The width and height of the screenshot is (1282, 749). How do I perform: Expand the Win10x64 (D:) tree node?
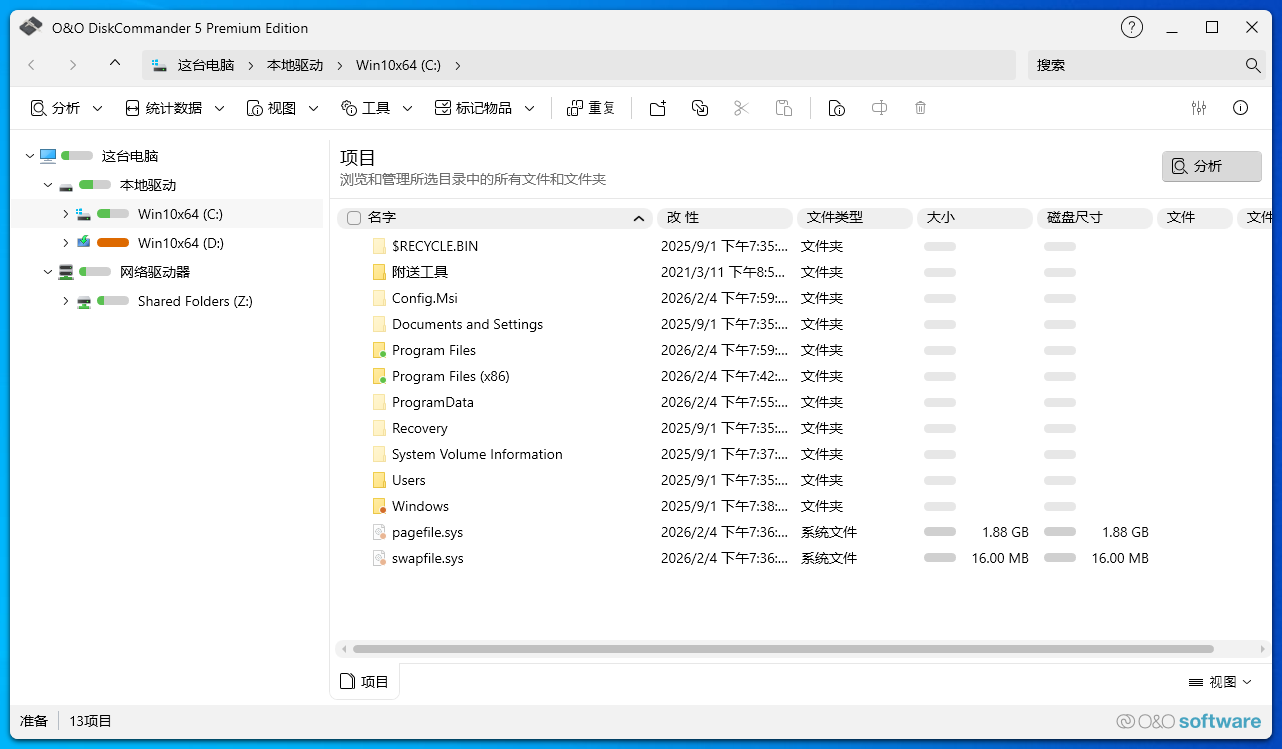pos(66,243)
